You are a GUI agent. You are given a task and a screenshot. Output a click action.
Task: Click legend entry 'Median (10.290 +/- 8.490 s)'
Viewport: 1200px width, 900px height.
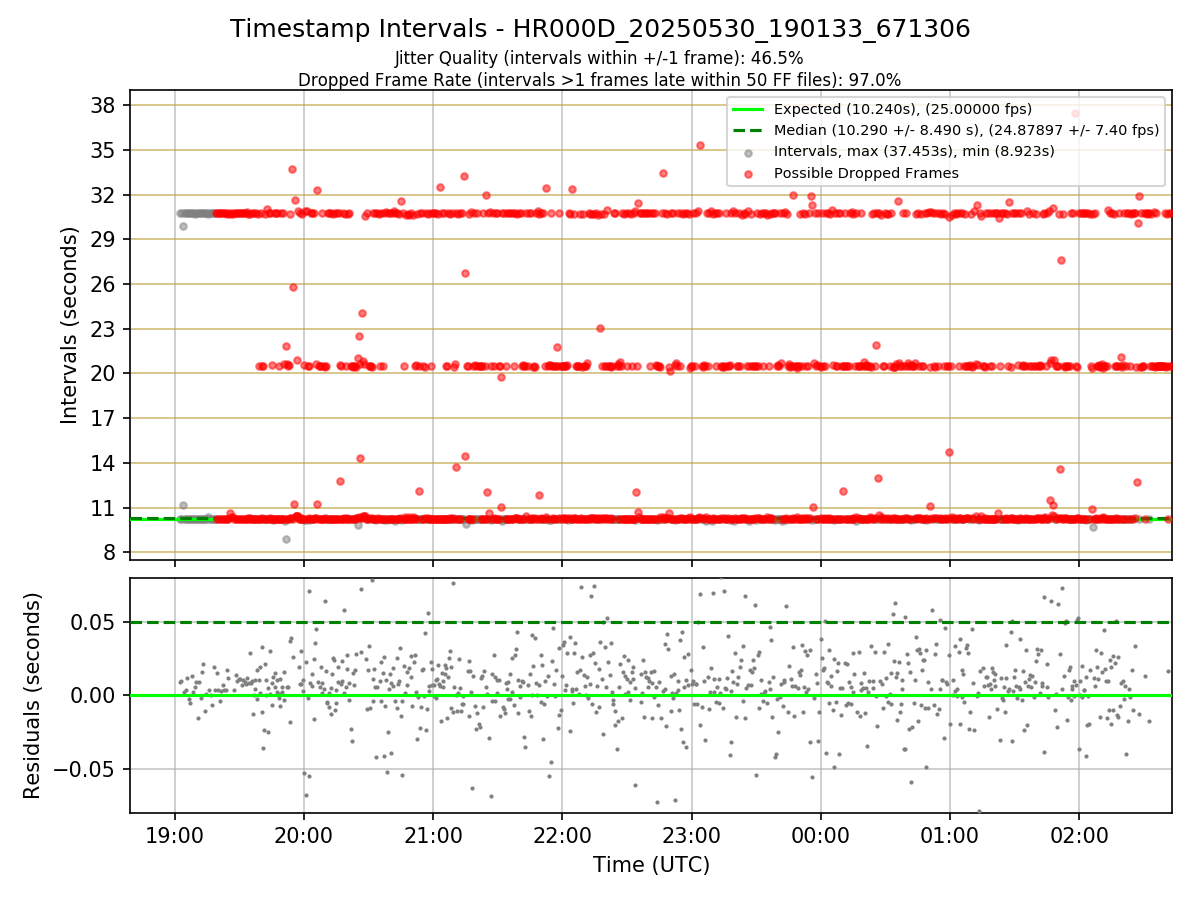coord(966,130)
